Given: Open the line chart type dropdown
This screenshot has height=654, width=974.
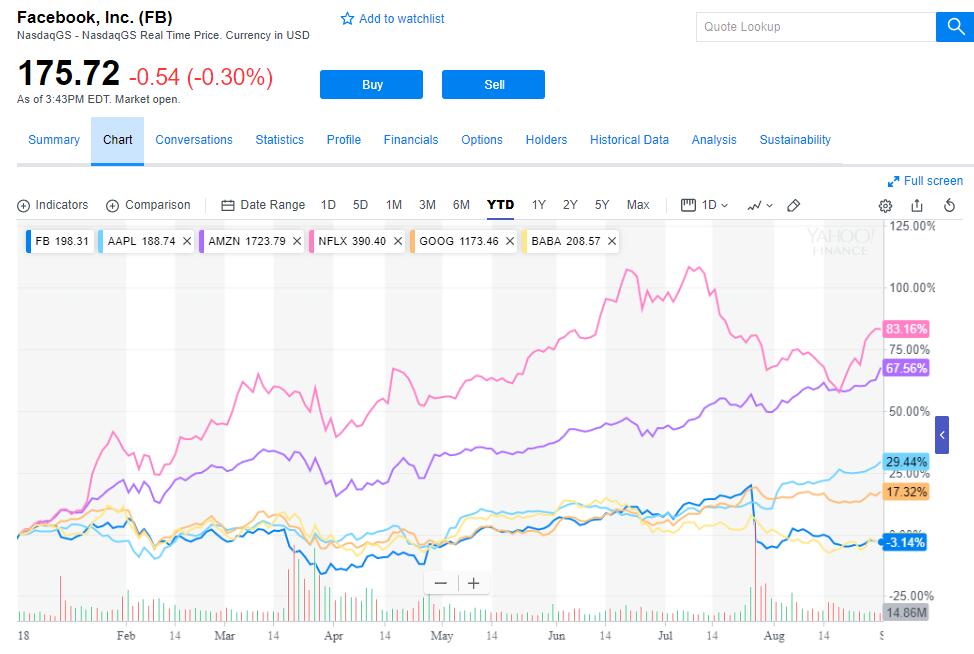Looking at the screenshot, I should [760, 205].
